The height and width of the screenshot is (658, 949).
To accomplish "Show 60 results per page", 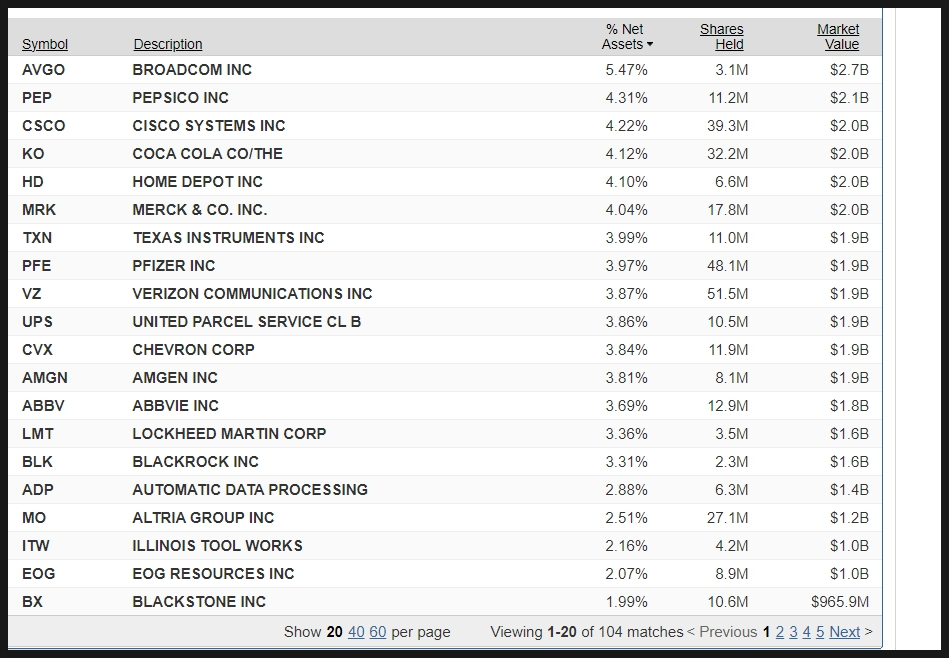I will coord(378,632).
